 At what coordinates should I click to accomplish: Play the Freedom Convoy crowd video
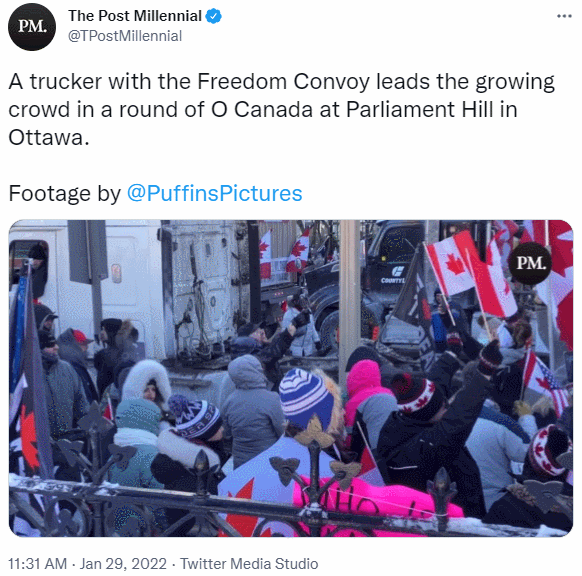pyautogui.click(x=291, y=378)
